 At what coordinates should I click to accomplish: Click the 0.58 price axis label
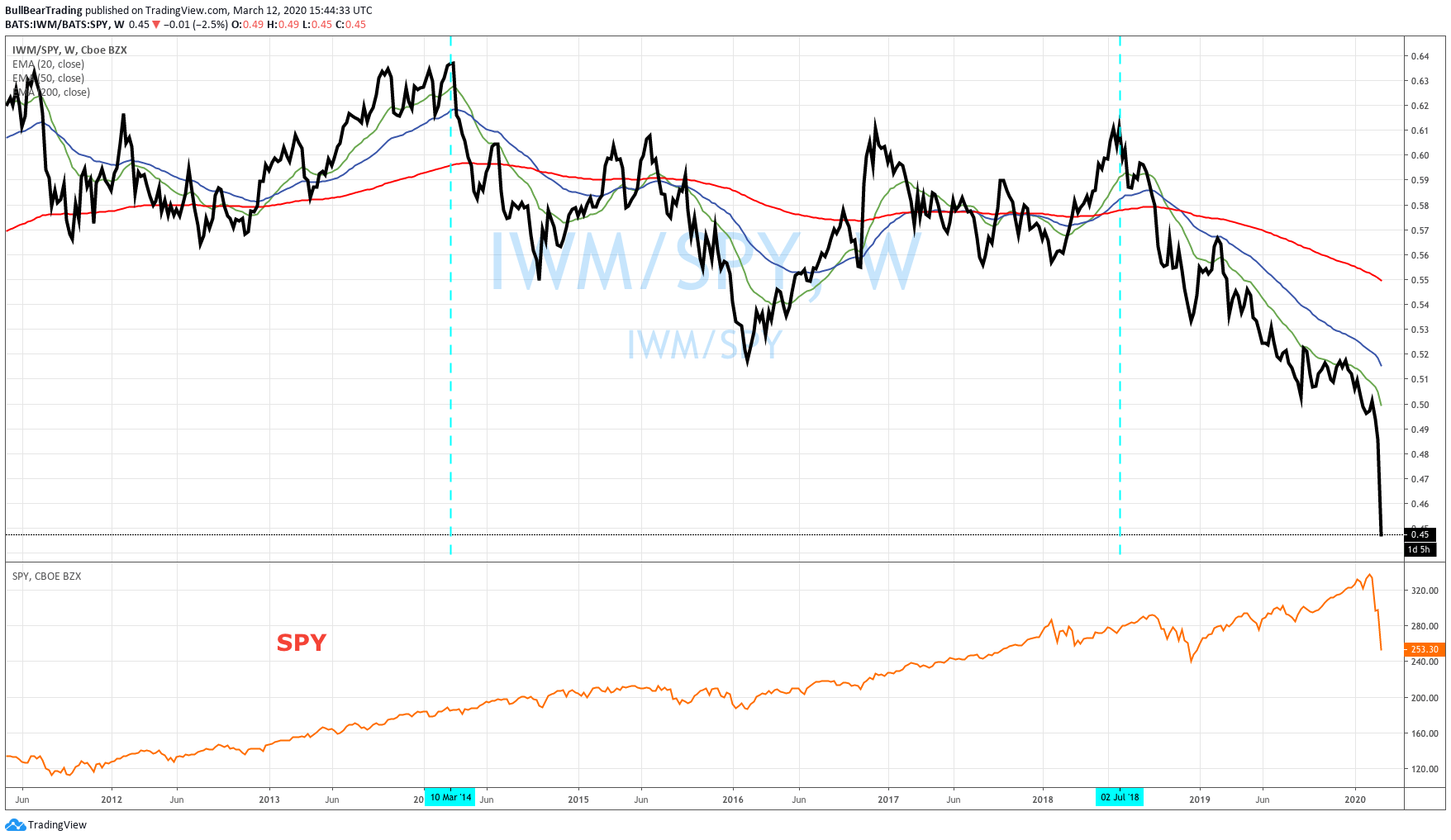pyautogui.click(x=1420, y=206)
